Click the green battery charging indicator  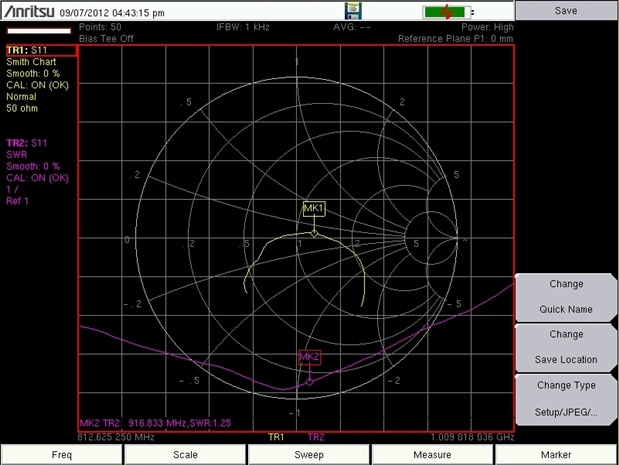tap(446, 12)
